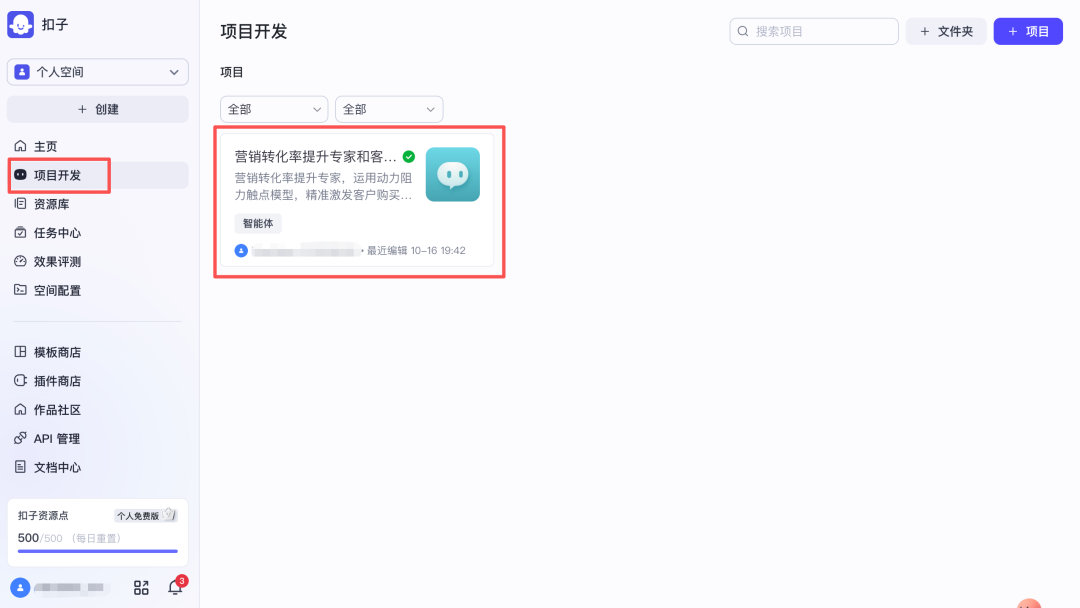Open 模板商店 in the sidebar

[x=98, y=353]
